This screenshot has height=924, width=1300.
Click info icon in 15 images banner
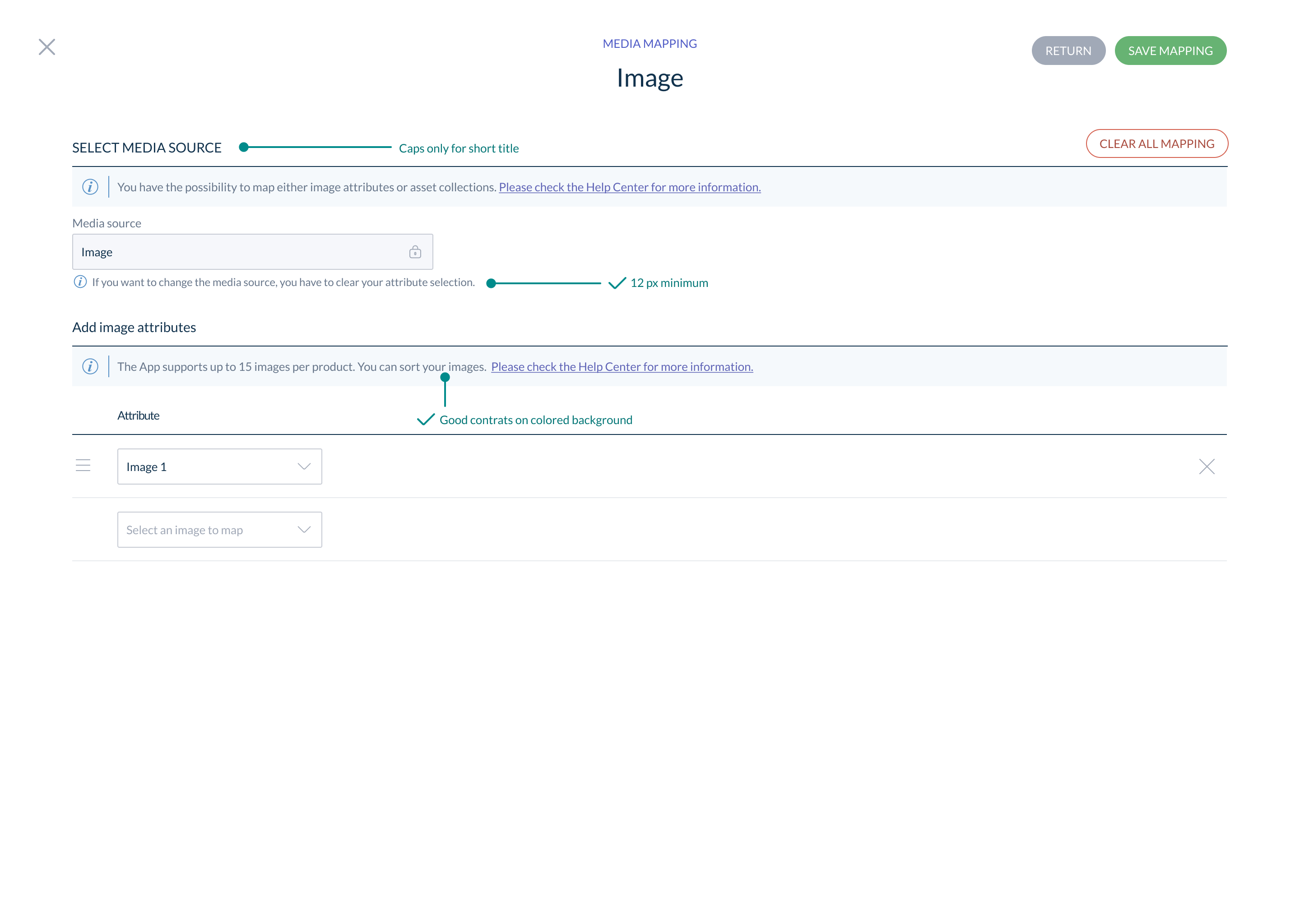[90, 367]
